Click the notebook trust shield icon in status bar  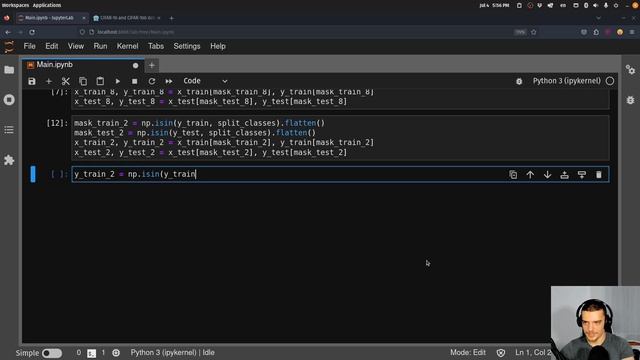501,353
